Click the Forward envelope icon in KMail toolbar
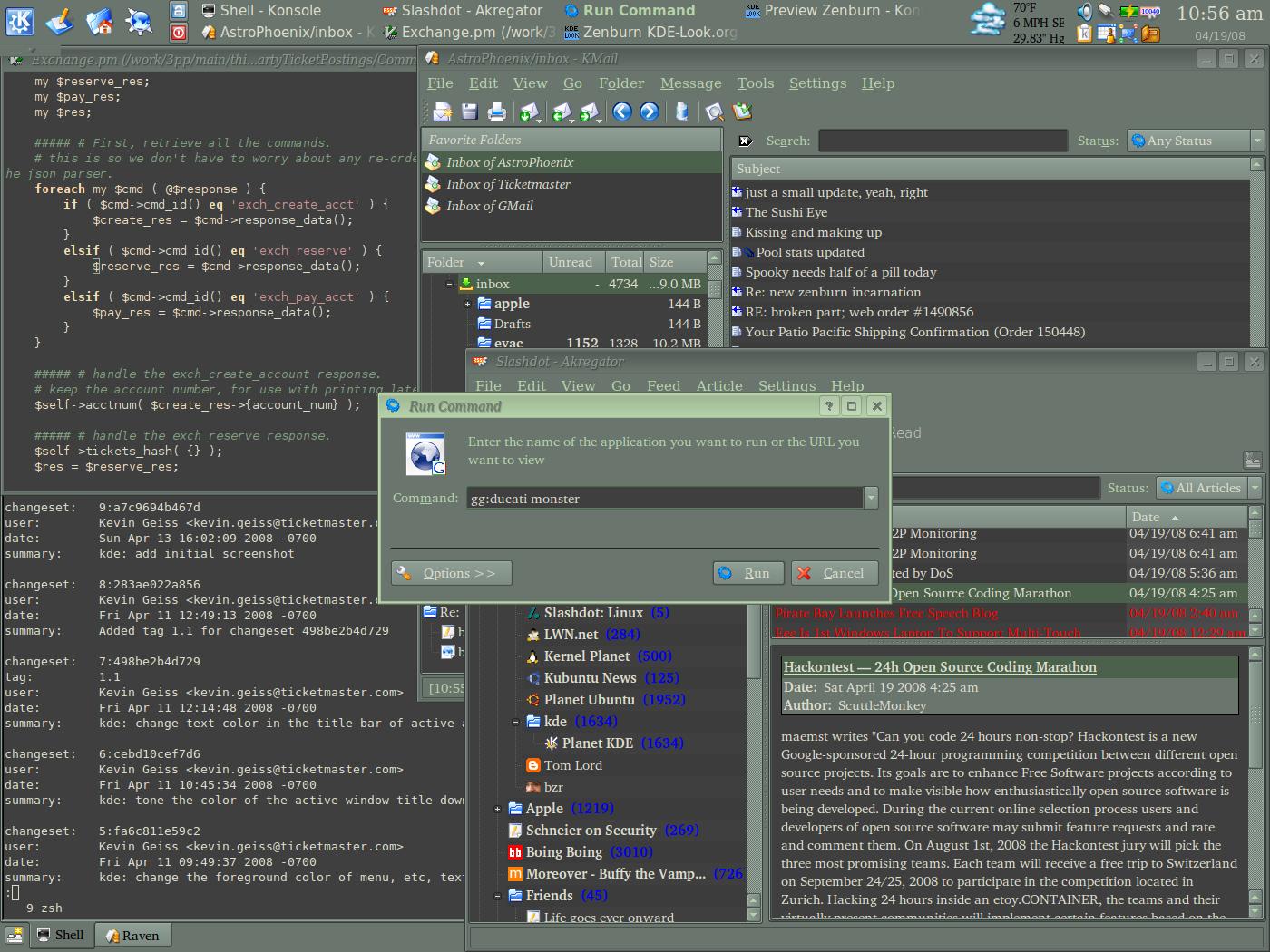1270x952 pixels. point(590,112)
